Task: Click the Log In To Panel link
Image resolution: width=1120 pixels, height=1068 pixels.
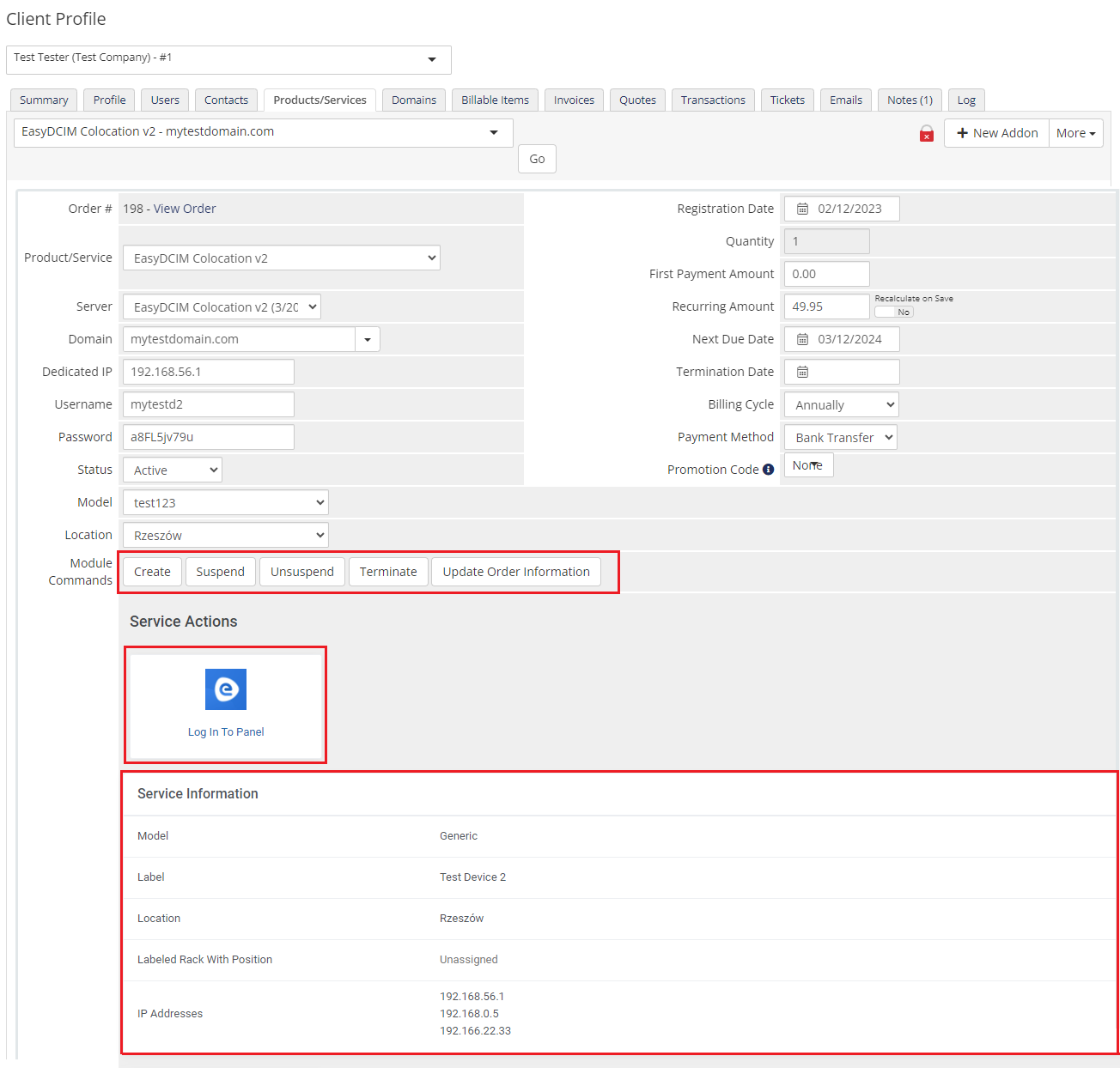Action: point(226,732)
